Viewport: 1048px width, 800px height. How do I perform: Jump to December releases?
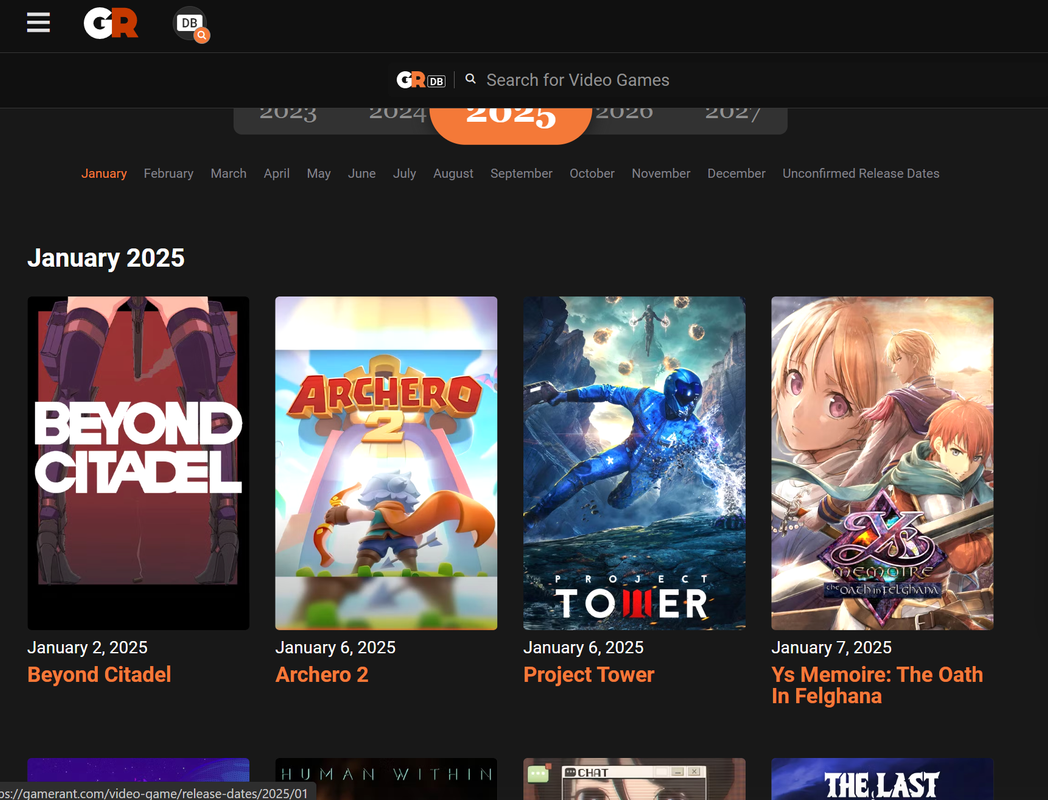coord(737,174)
